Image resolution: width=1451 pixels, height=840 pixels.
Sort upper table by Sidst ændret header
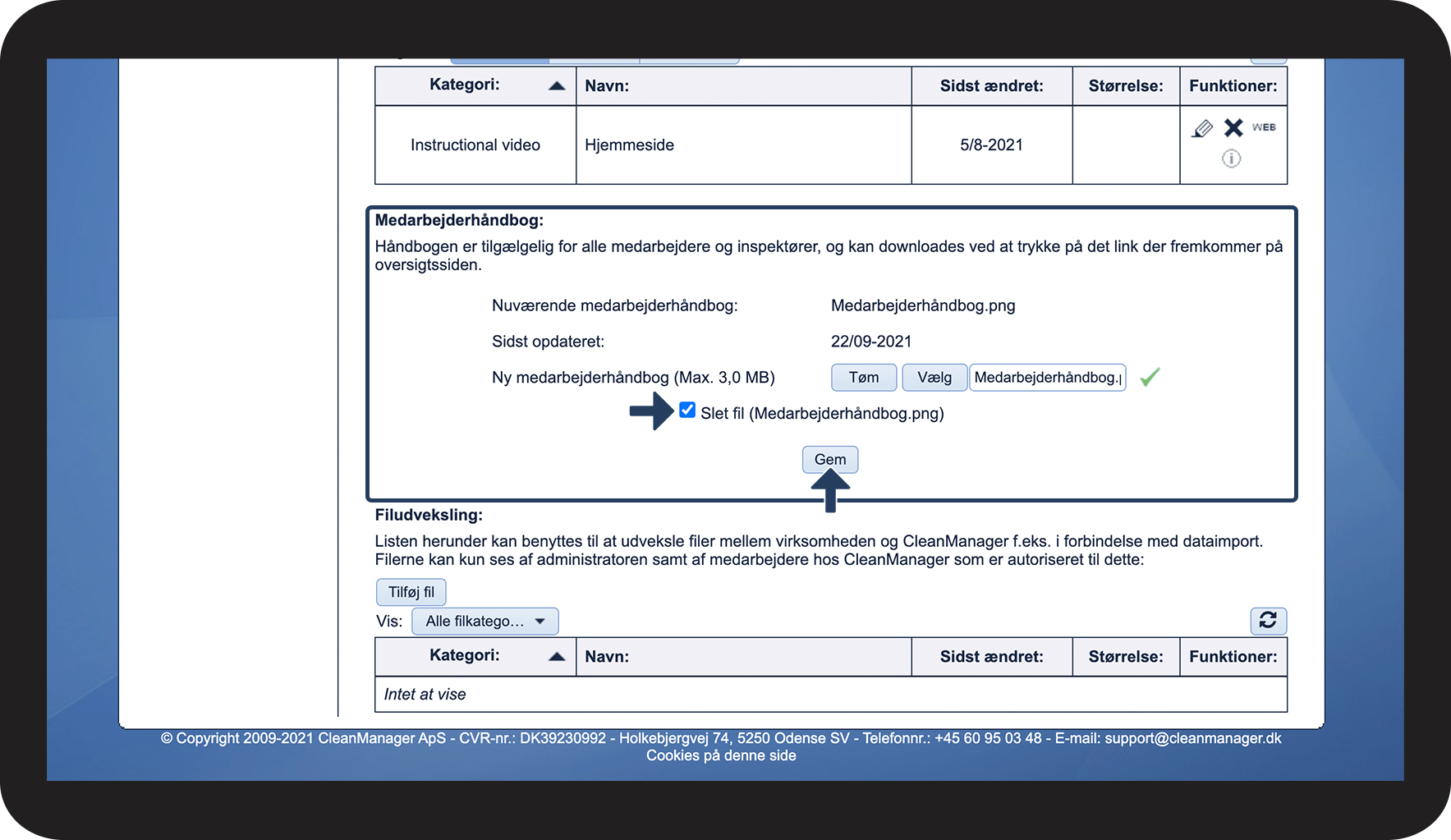tap(991, 86)
